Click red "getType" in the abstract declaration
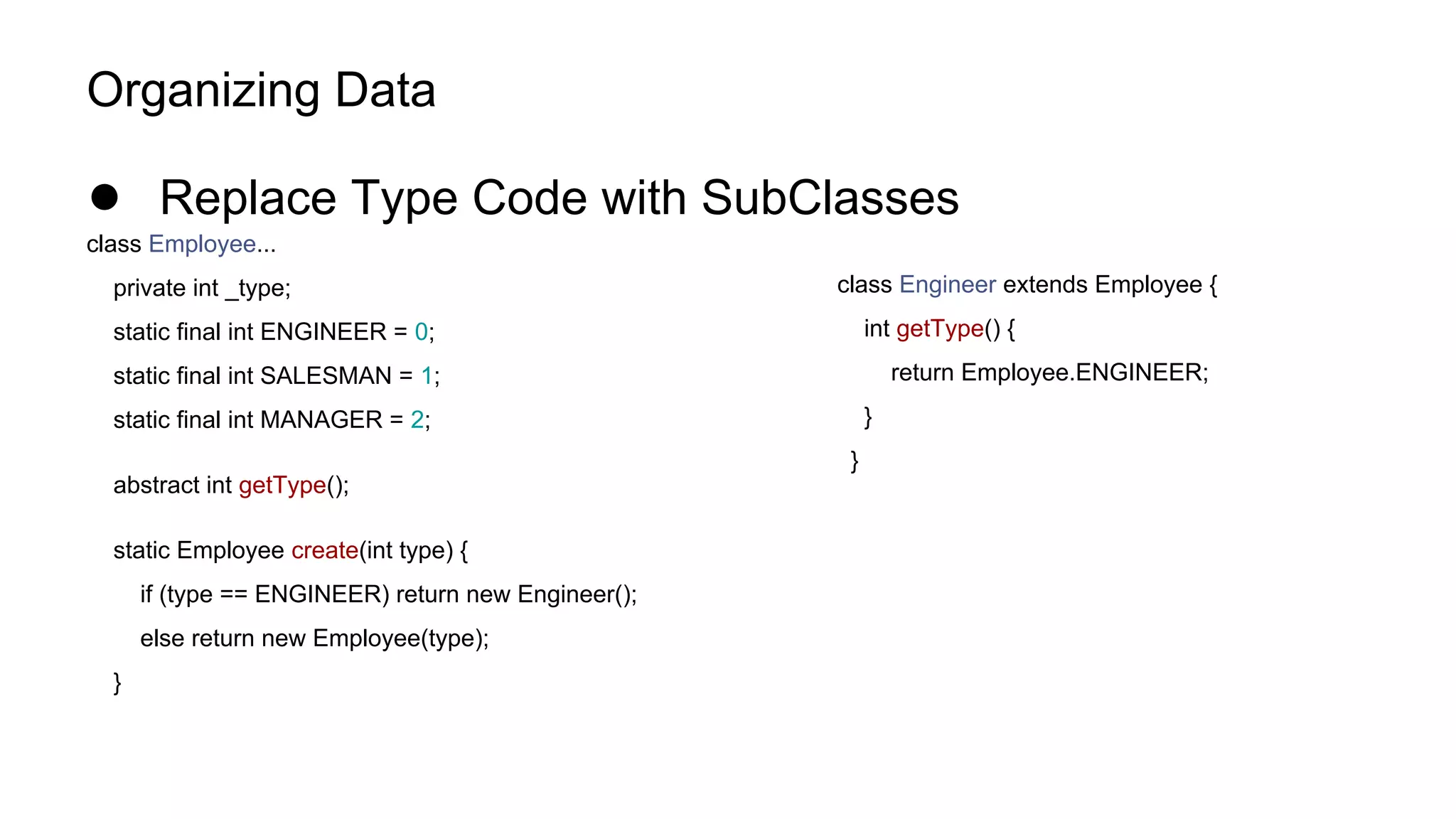This screenshot has height=819, width=1456. point(282,485)
